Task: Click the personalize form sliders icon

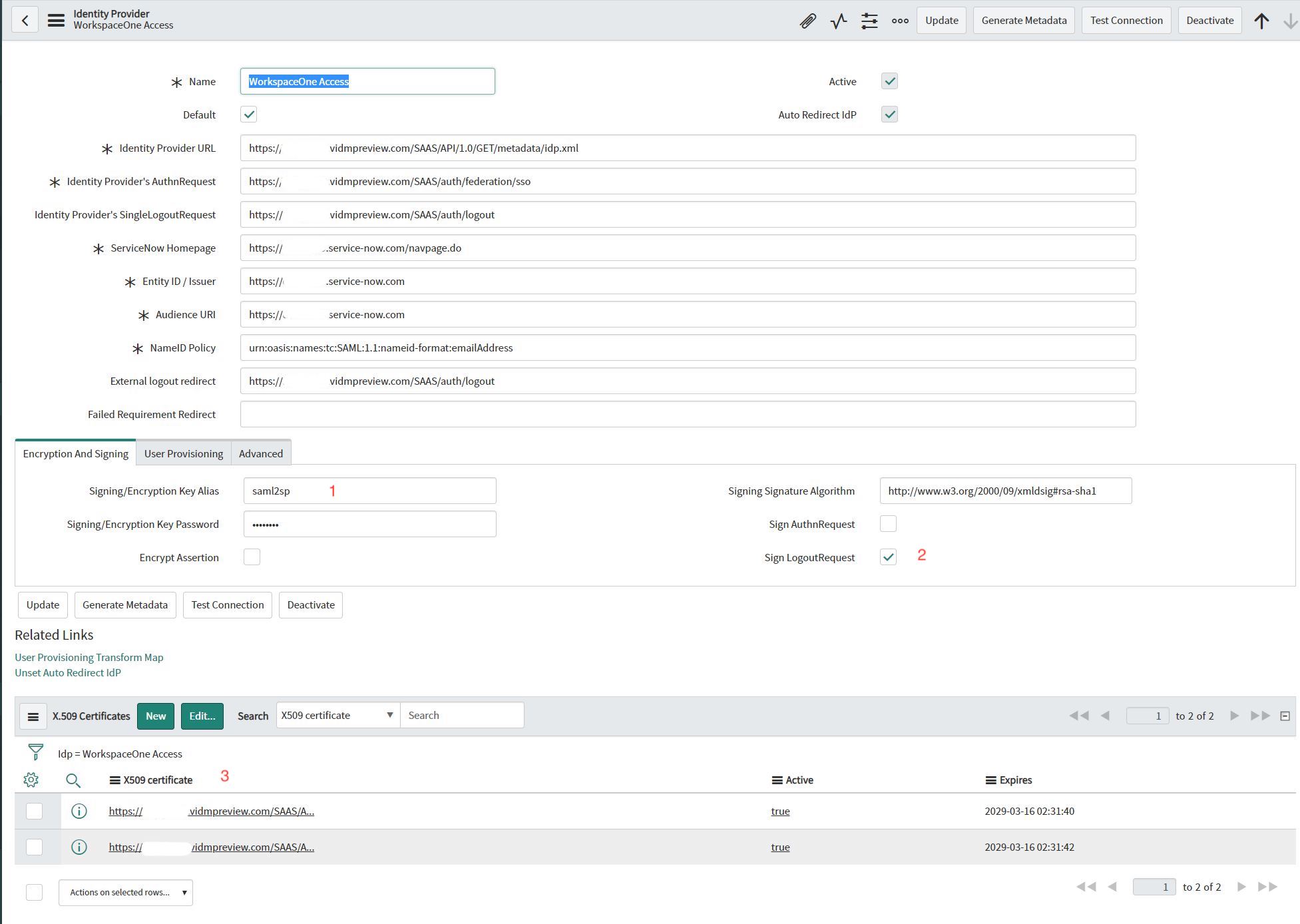Action: (869, 21)
